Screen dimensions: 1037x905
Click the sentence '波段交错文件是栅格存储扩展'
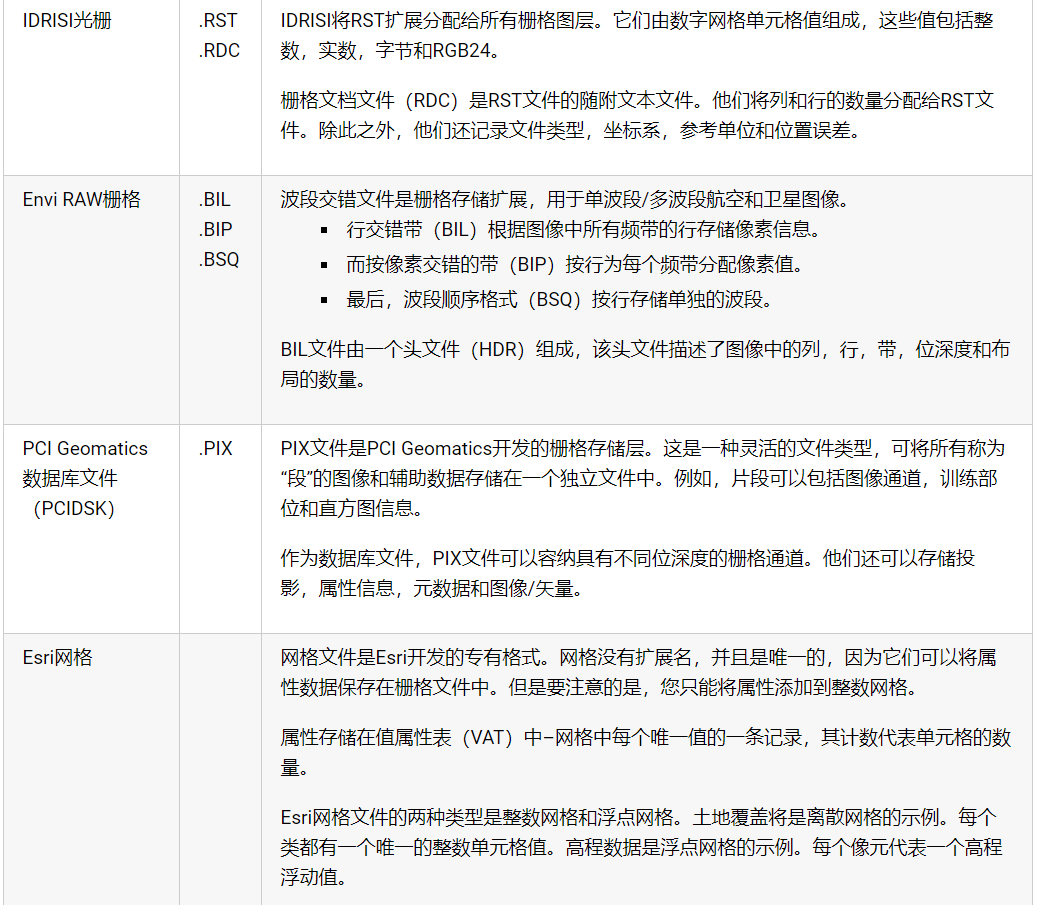coord(565,199)
